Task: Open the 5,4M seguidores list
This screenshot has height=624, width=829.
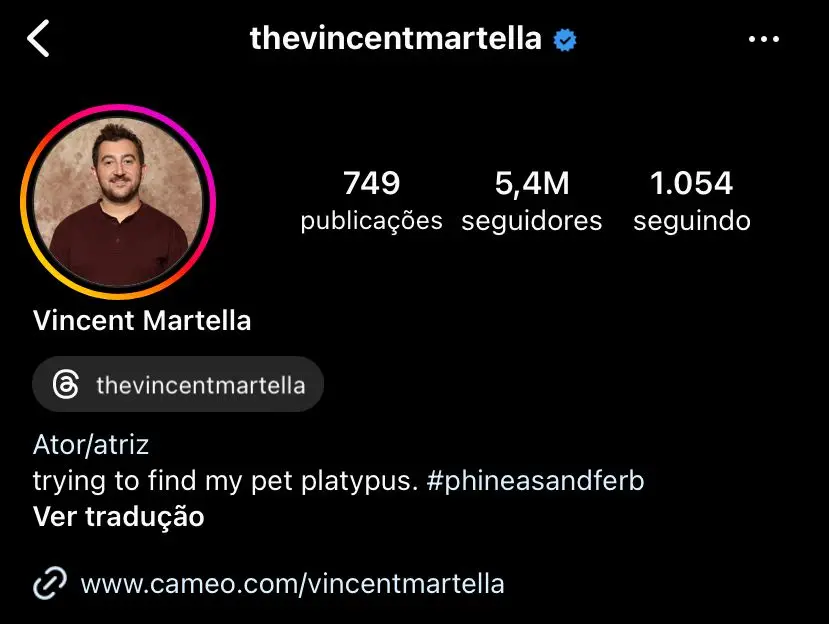Action: click(x=532, y=183)
